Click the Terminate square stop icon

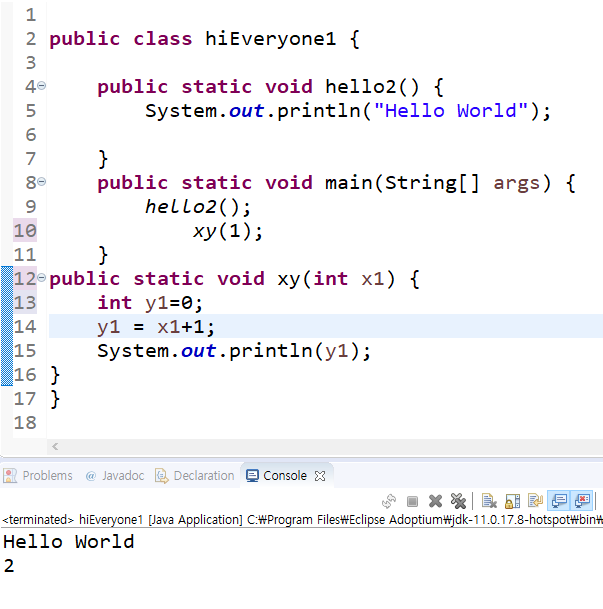412,501
